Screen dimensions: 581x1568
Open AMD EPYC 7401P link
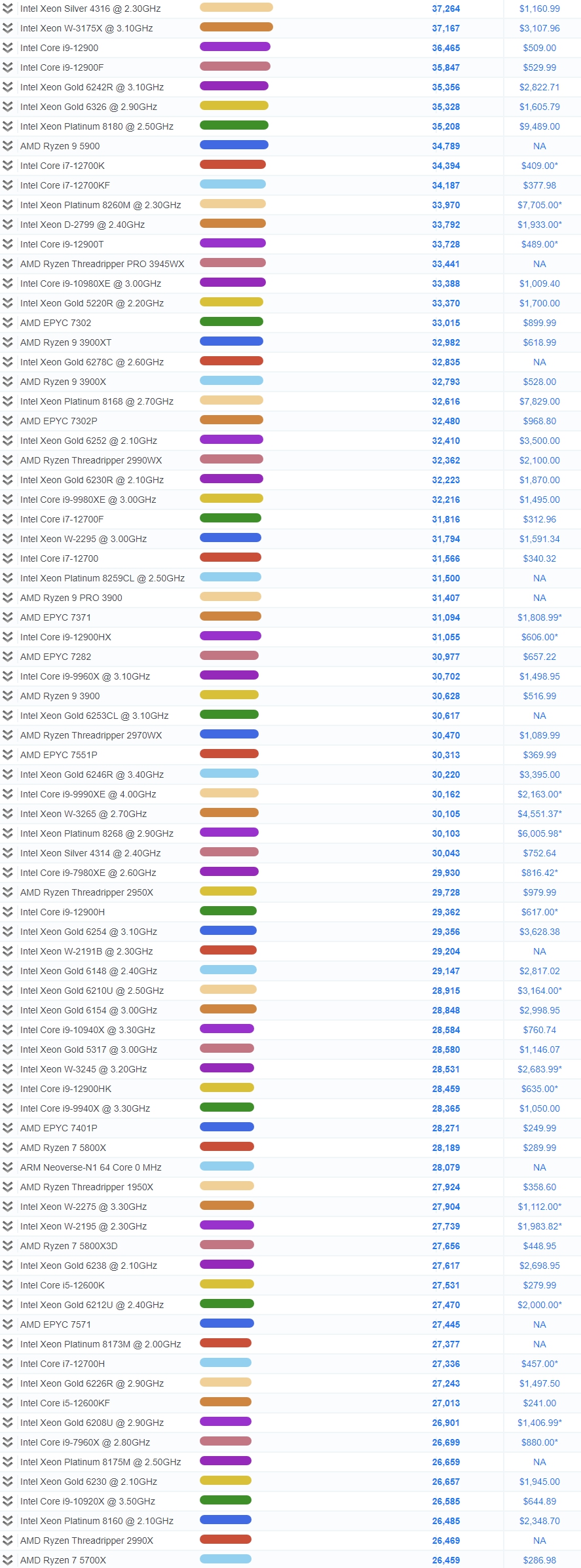coord(59,1128)
